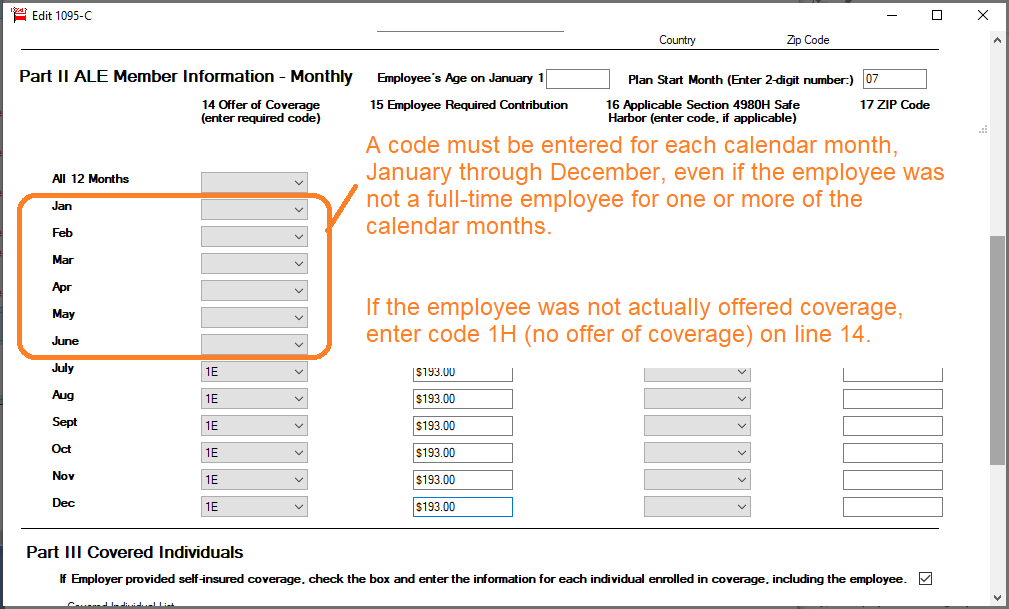Click the vertical scrollbar up arrow

point(998,40)
